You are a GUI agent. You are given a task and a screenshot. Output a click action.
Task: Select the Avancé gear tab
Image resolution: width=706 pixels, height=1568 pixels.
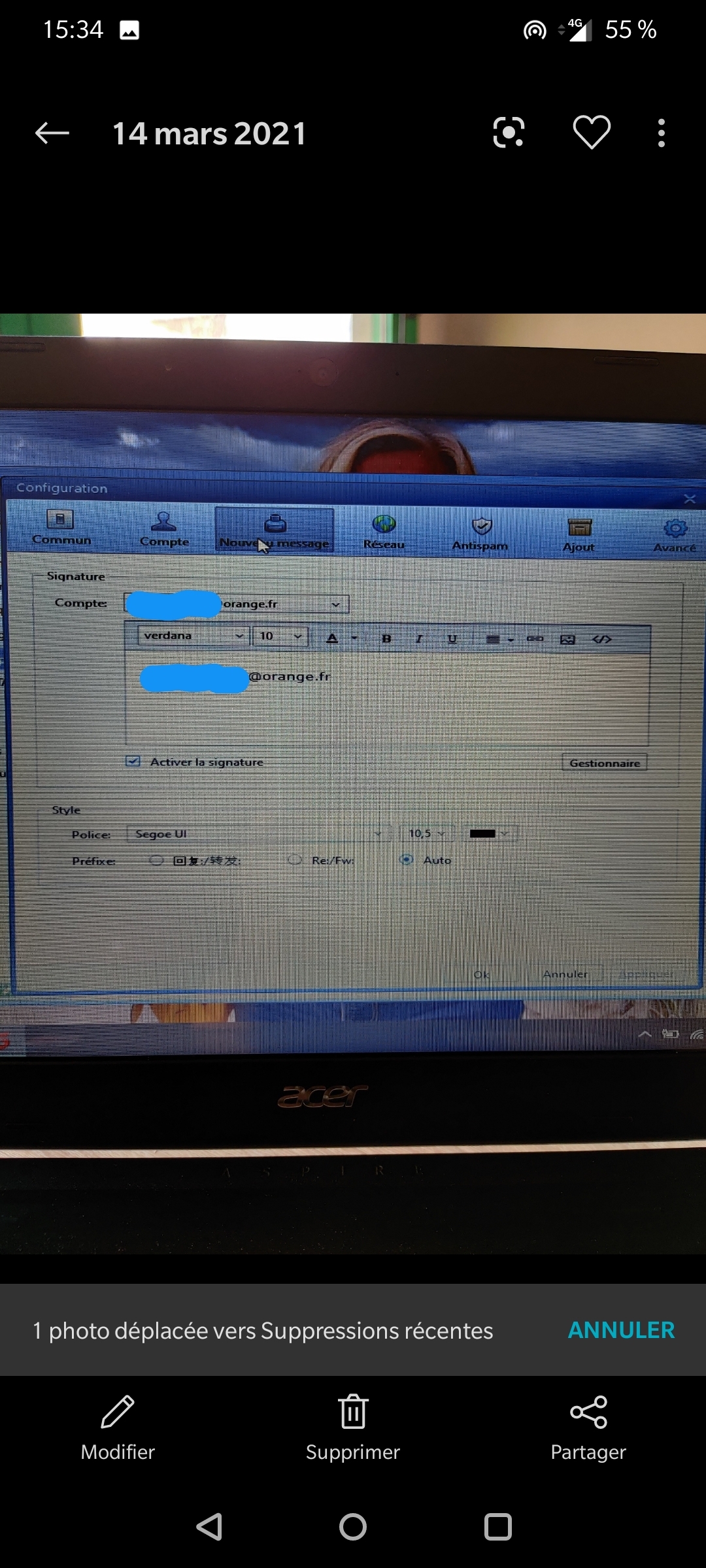pos(675,536)
